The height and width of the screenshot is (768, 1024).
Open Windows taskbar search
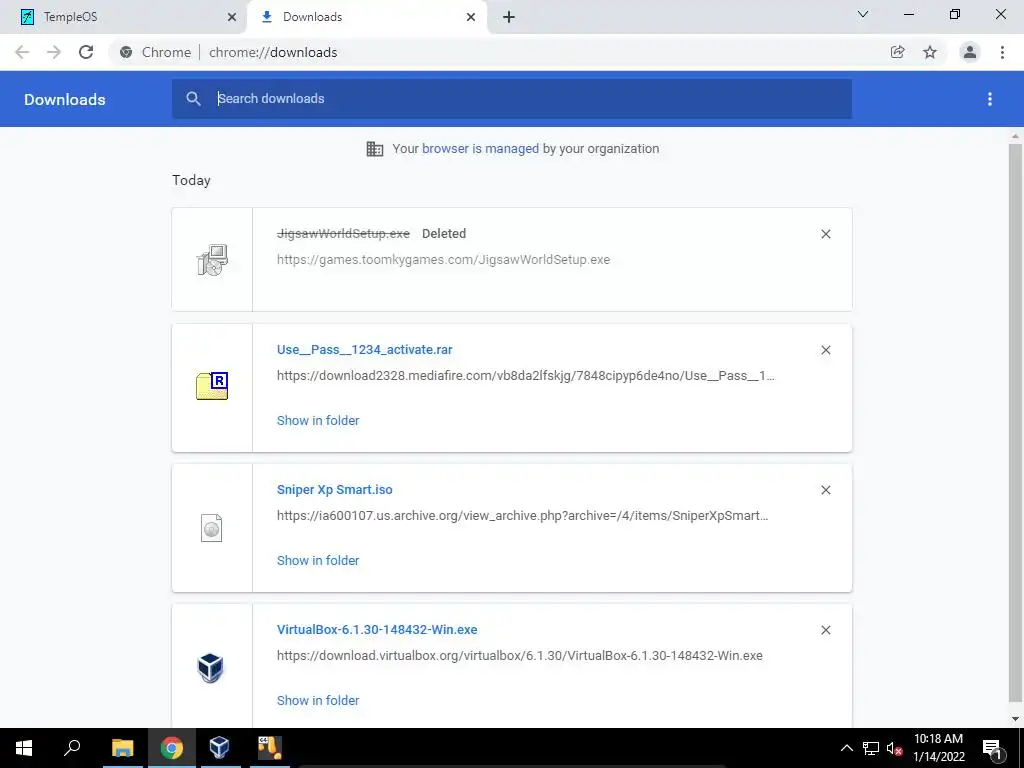72,748
